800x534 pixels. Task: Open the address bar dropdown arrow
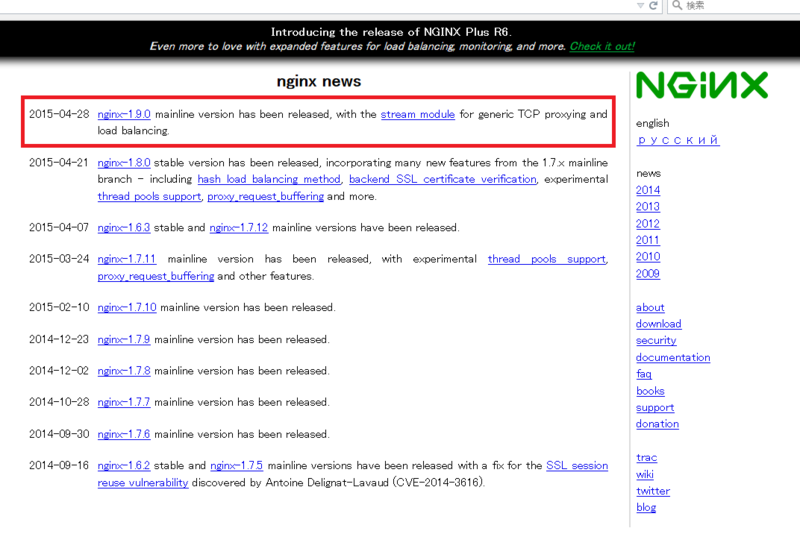click(640, 6)
